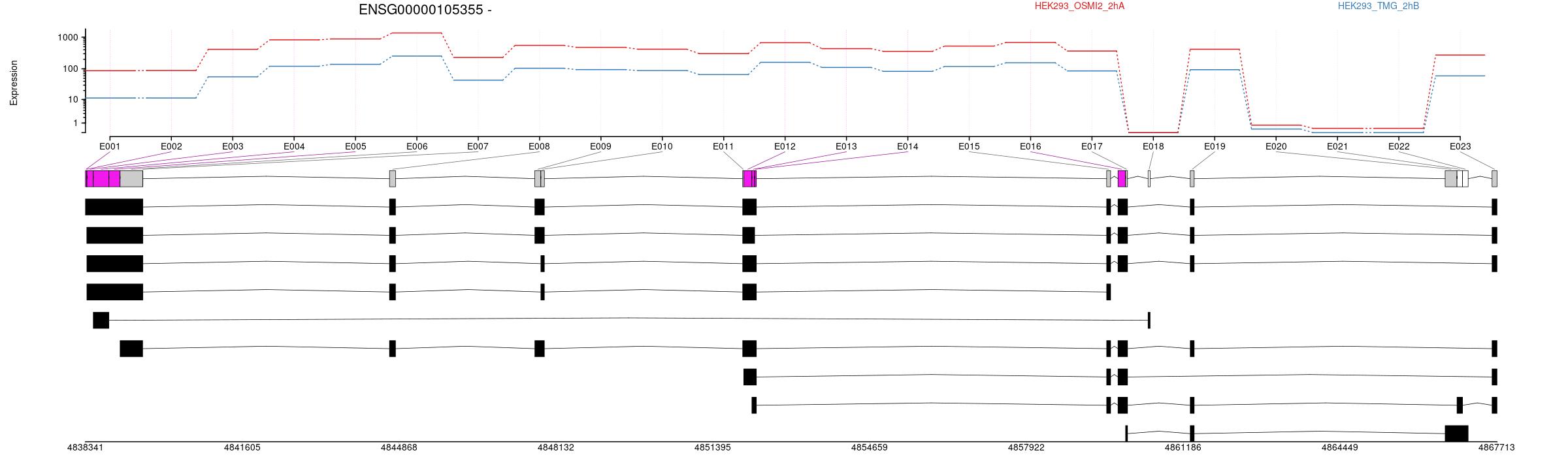Click genomic coordinate 4841605
This screenshot has width=1568, height=457.
(x=242, y=447)
